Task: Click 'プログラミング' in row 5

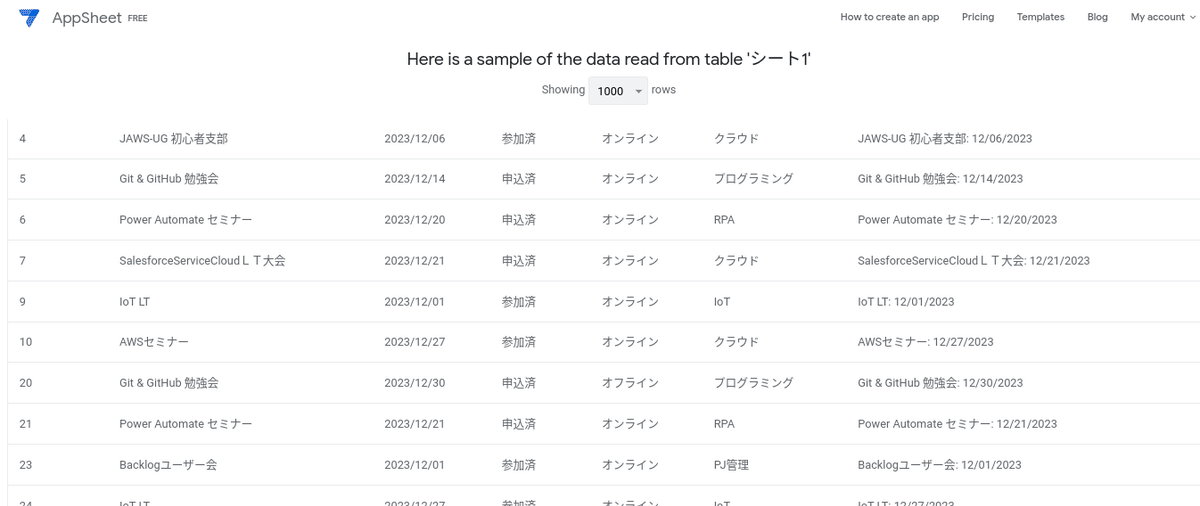Action: coord(753,179)
